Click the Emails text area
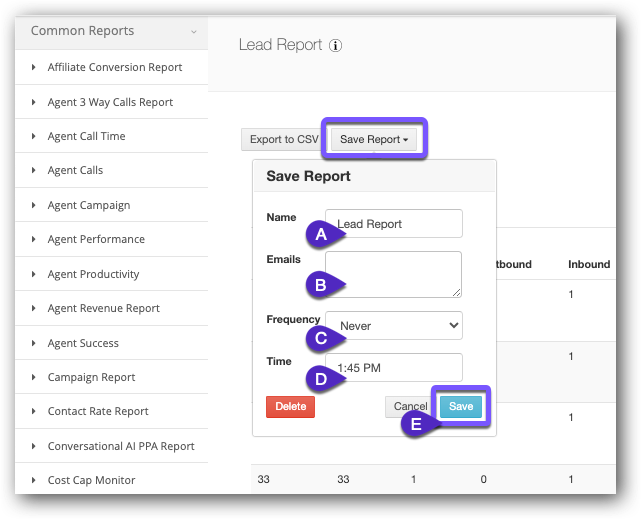The height and width of the screenshot is (519, 641). point(394,274)
